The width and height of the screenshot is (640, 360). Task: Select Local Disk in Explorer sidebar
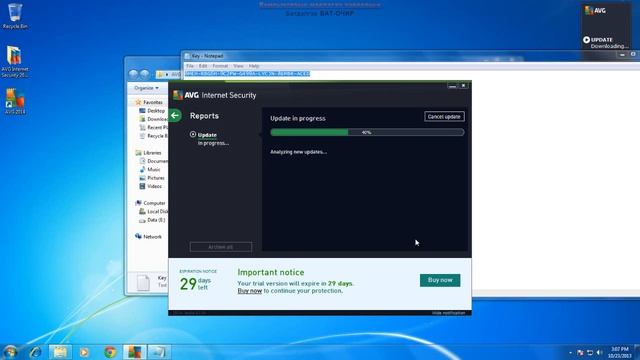point(153,211)
